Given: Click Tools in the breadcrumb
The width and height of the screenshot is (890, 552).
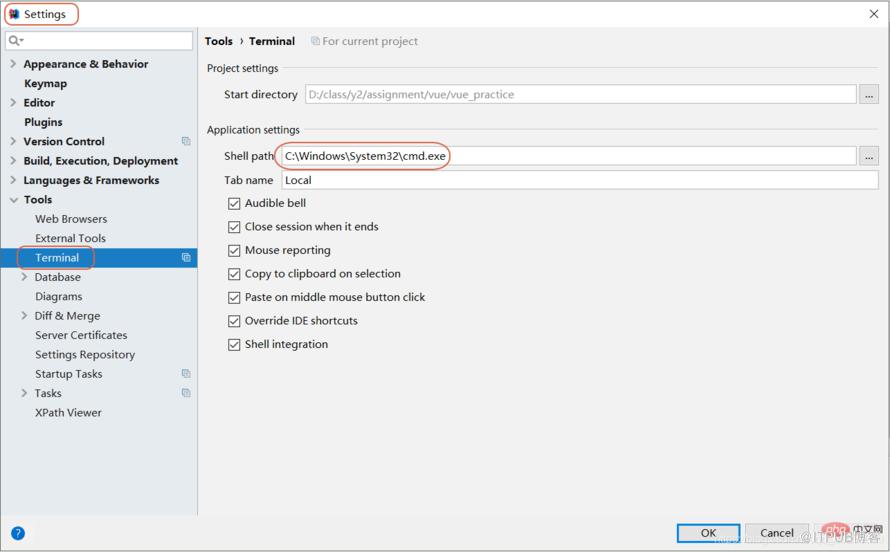Looking at the screenshot, I should click(x=219, y=41).
